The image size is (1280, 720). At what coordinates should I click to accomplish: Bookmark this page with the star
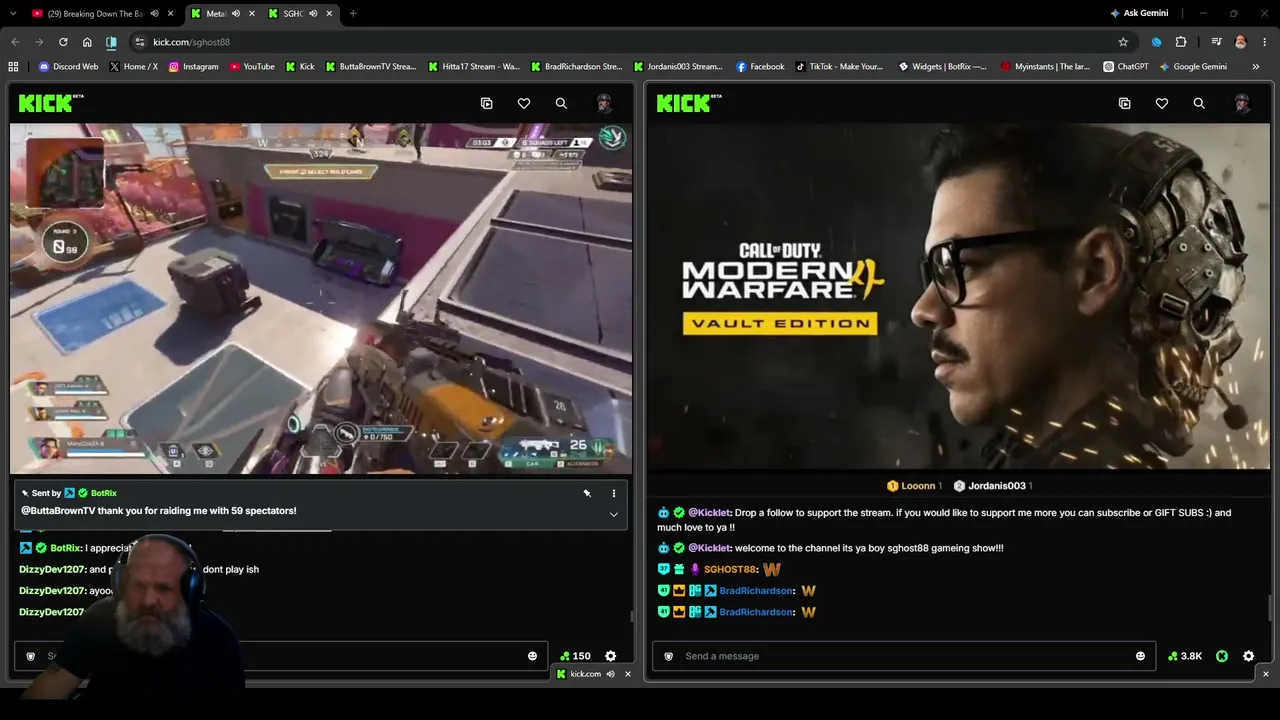1123,42
